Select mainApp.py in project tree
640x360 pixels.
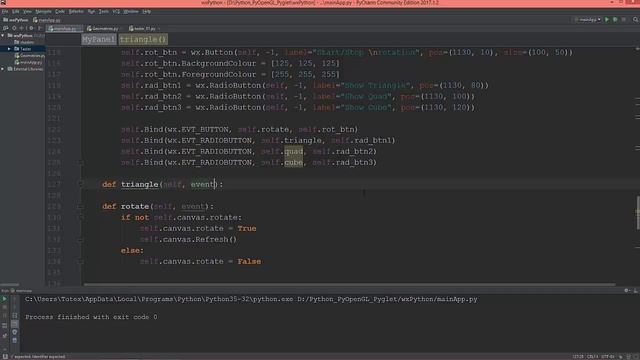click(29, 62)
